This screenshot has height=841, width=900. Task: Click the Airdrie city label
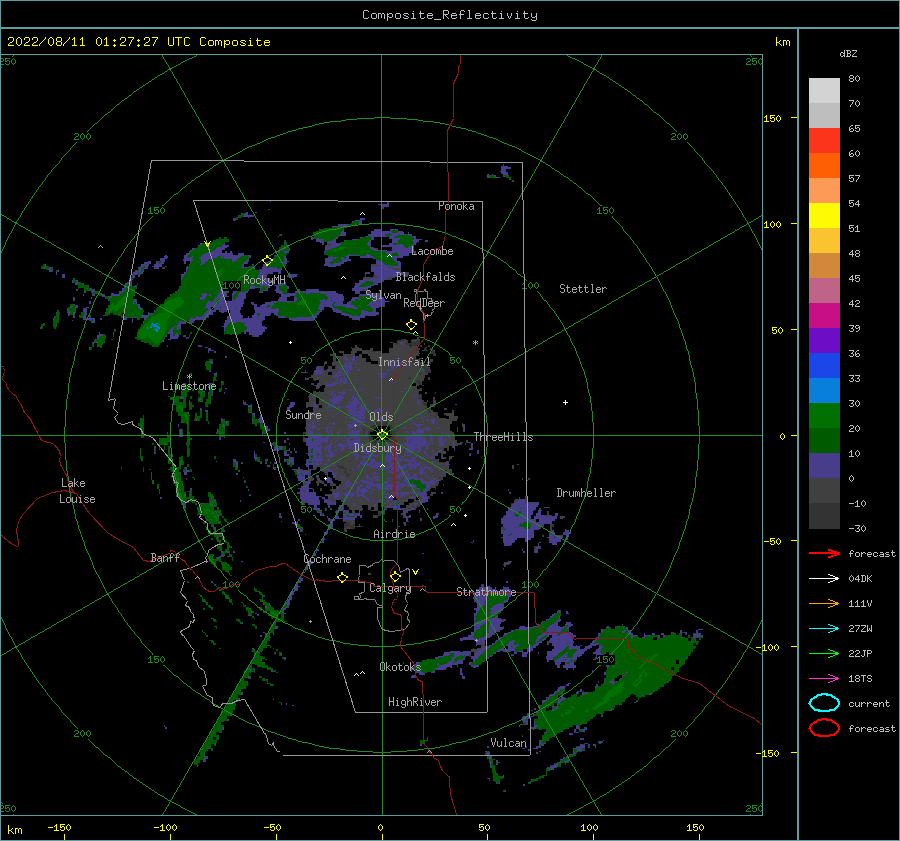point(394,534)
